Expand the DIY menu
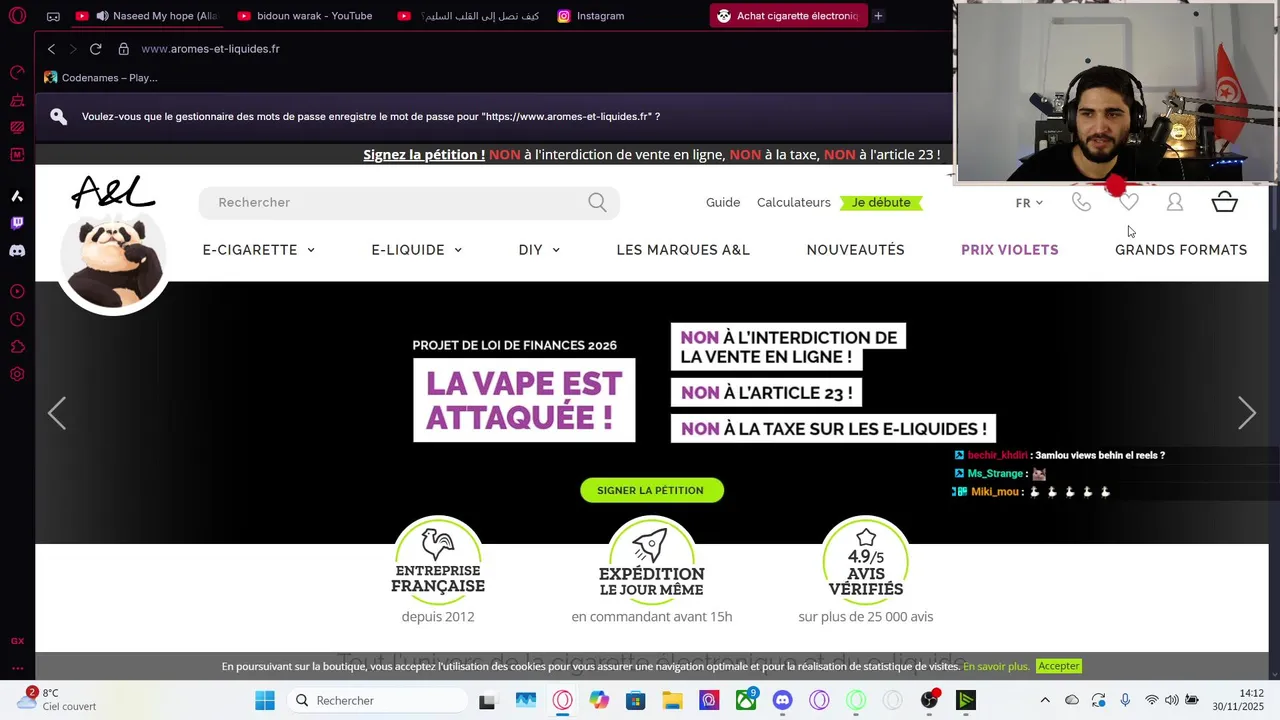The height and width of the screenshot is (720, 1280). tap(539, 250)
